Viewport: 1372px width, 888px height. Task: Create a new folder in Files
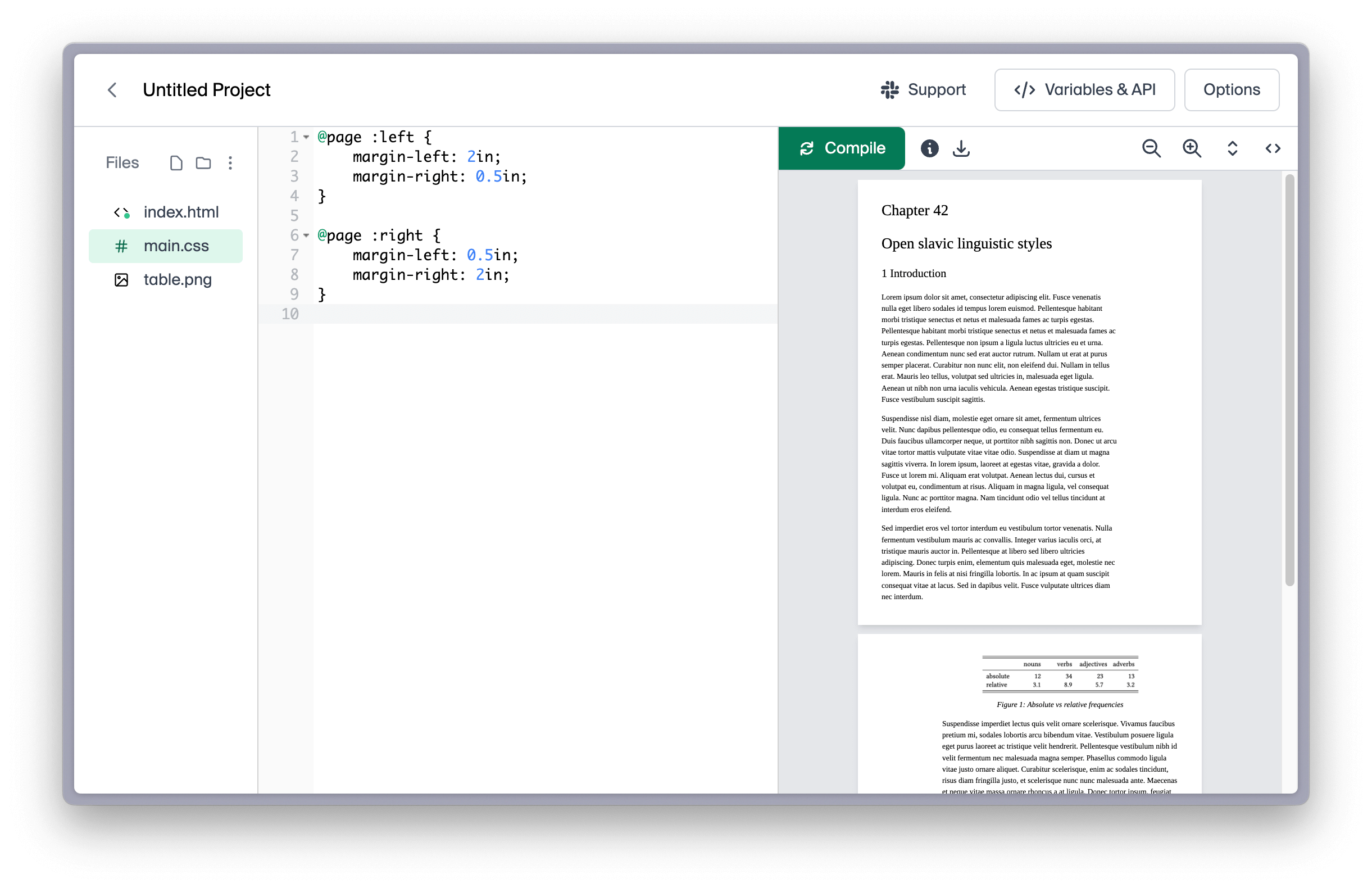(x=203, y=163)
